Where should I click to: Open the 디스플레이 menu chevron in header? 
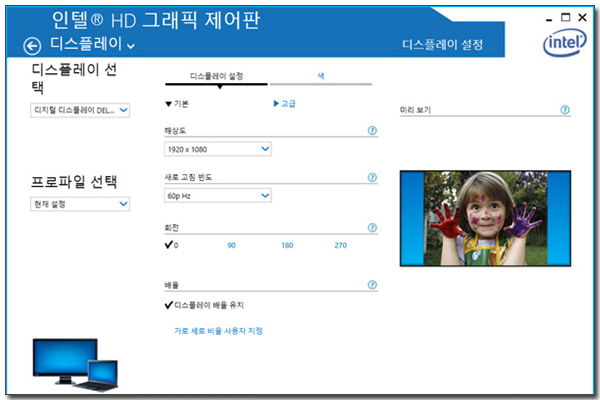pyautogui.click(x=130, y=46)
